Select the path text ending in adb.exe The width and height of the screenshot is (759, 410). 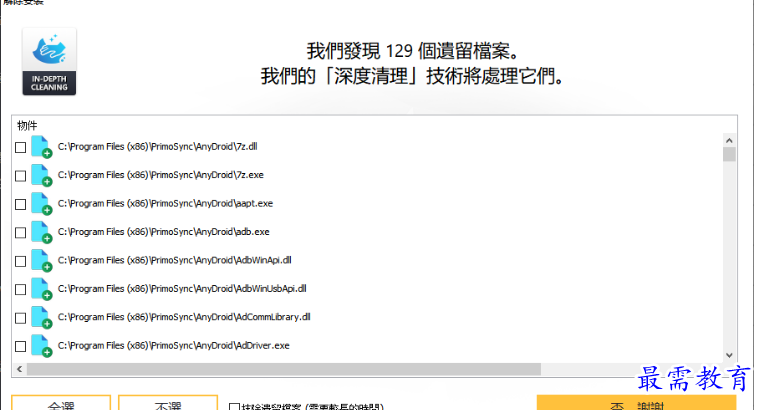[x=164, y=232]
